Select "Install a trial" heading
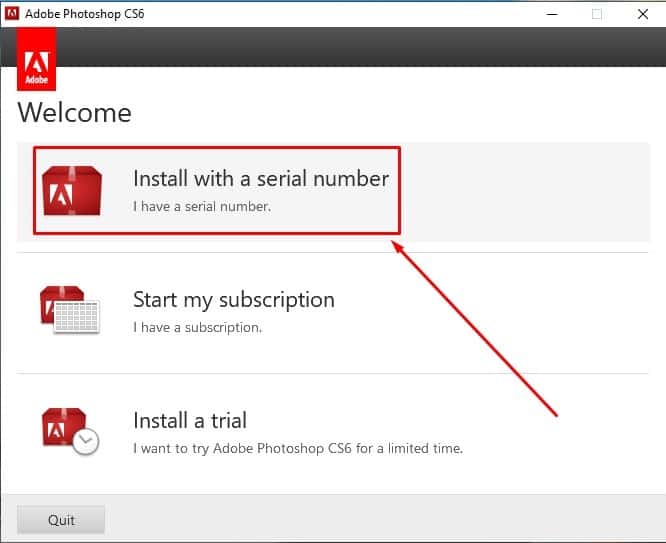666x543 pixels. pyautogui.click(x=189, y=420)
